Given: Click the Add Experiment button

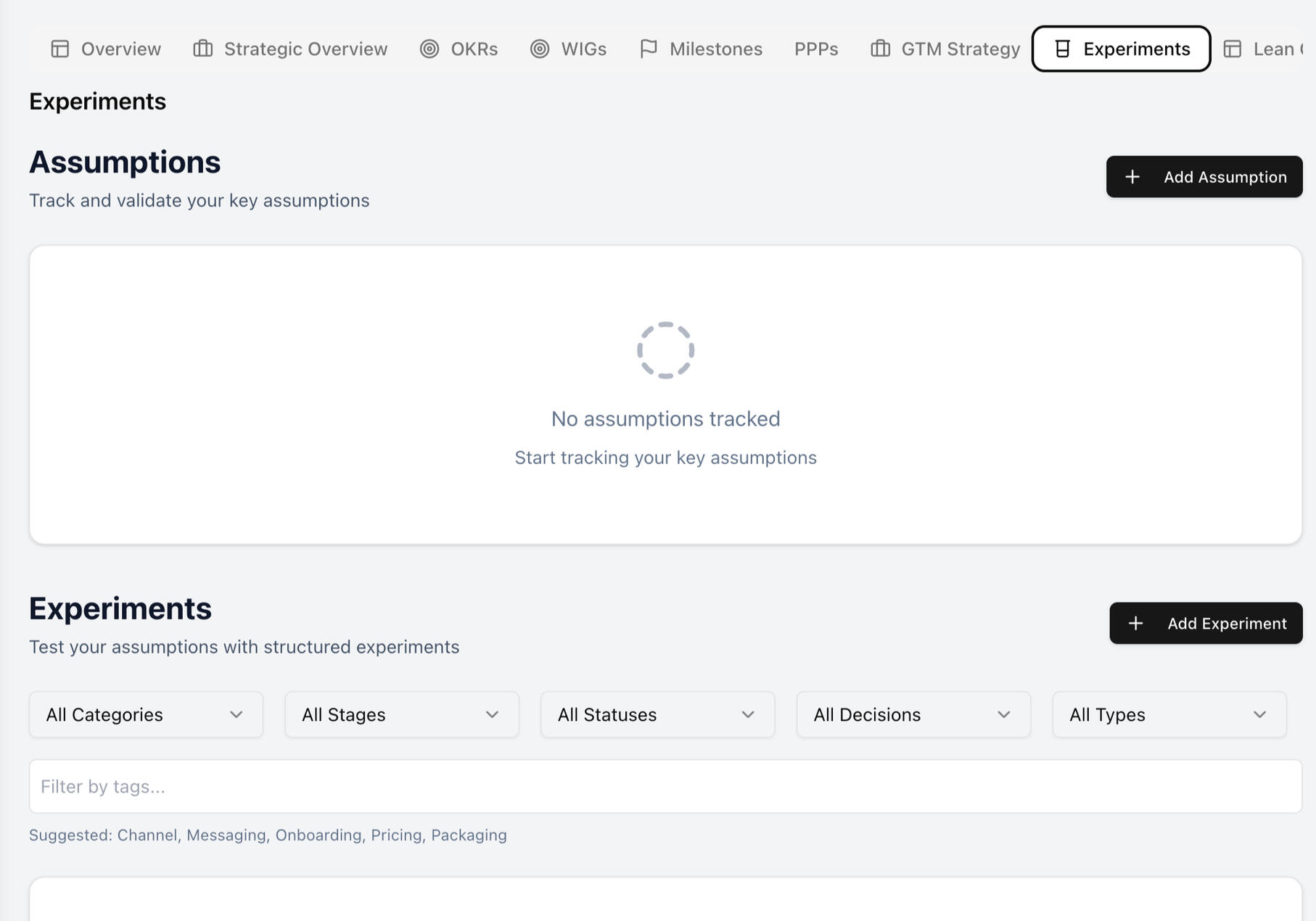Looking at the screenshot, I should 1205,623.
